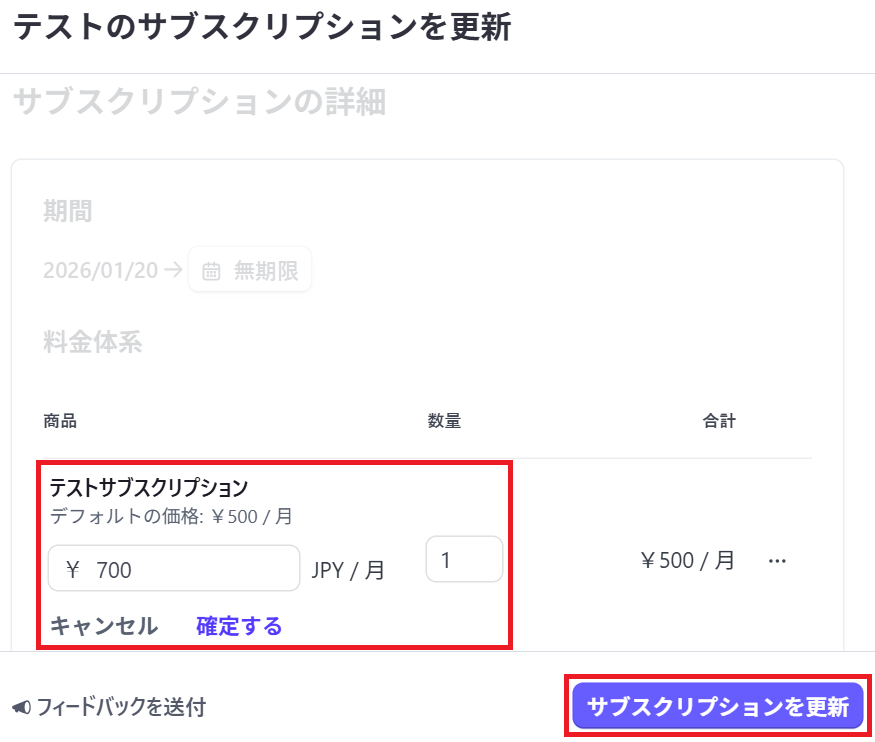The height and width of the screenshot is (742, 875).
Task: Open the フィードバックを送付 link
Action: [121, 708]
